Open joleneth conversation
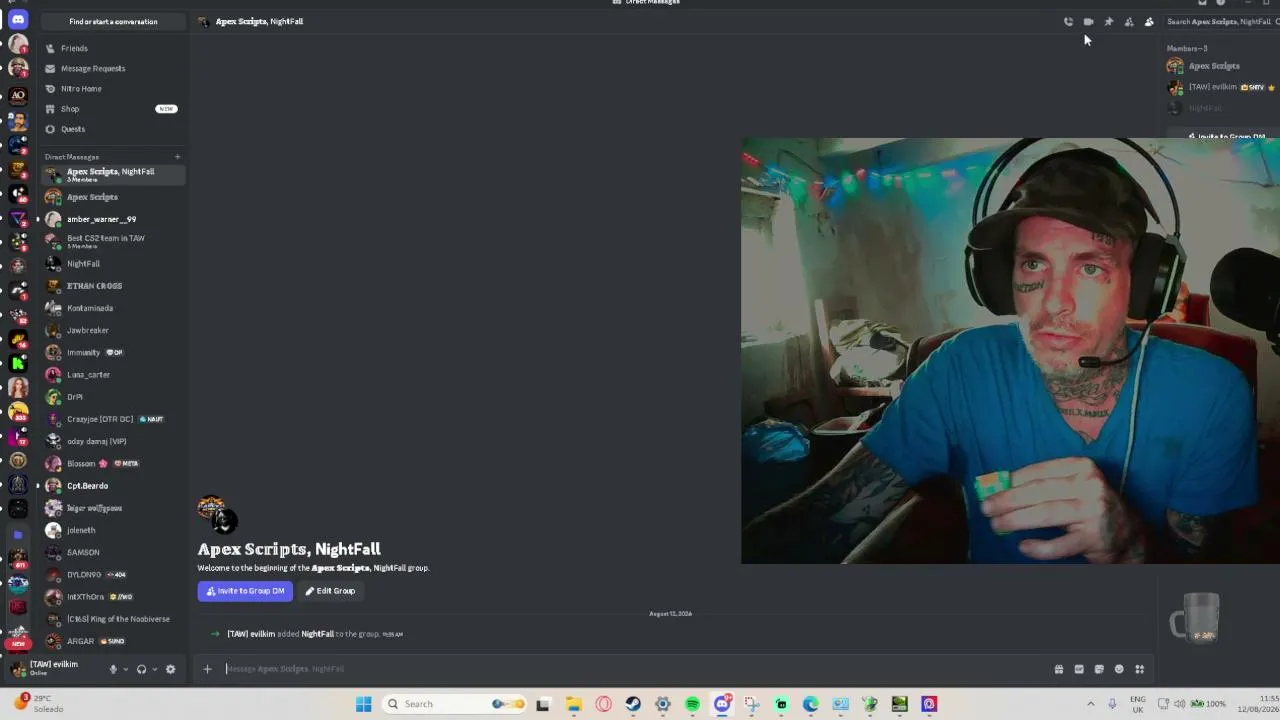 [113, 530]
